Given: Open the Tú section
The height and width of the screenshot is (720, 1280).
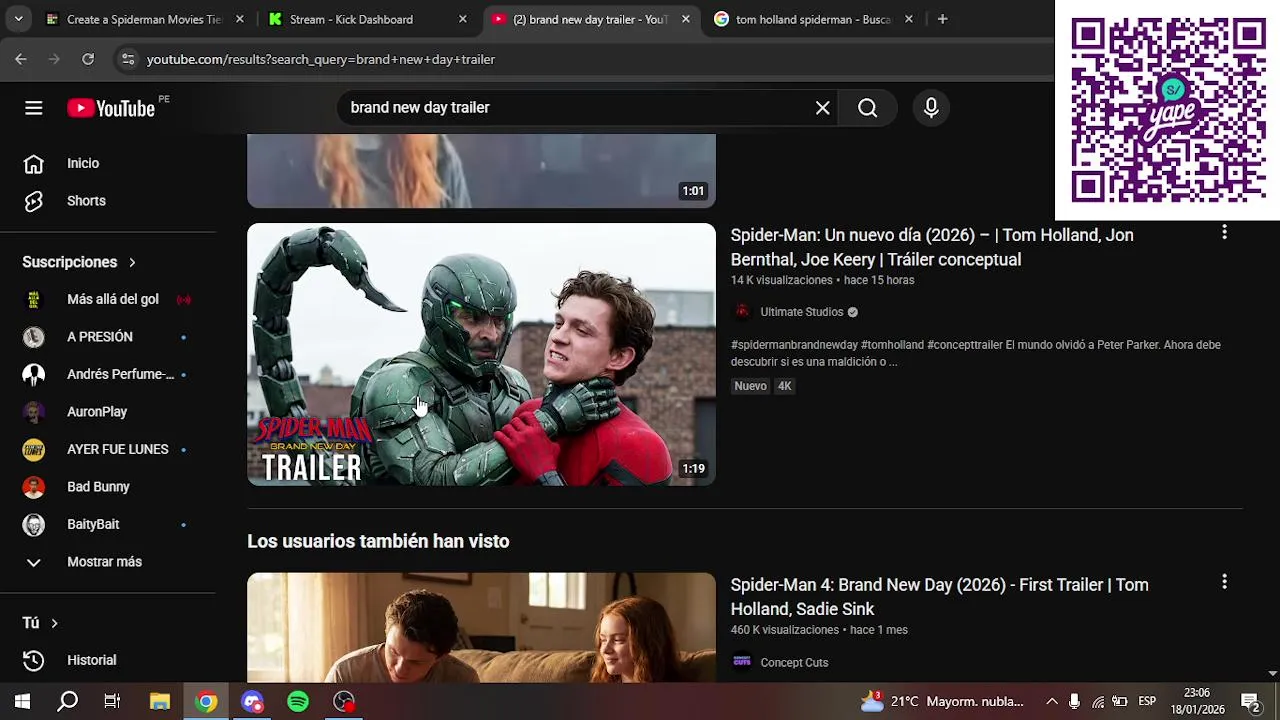Looking at the screenshot, I should click(40, 623).
